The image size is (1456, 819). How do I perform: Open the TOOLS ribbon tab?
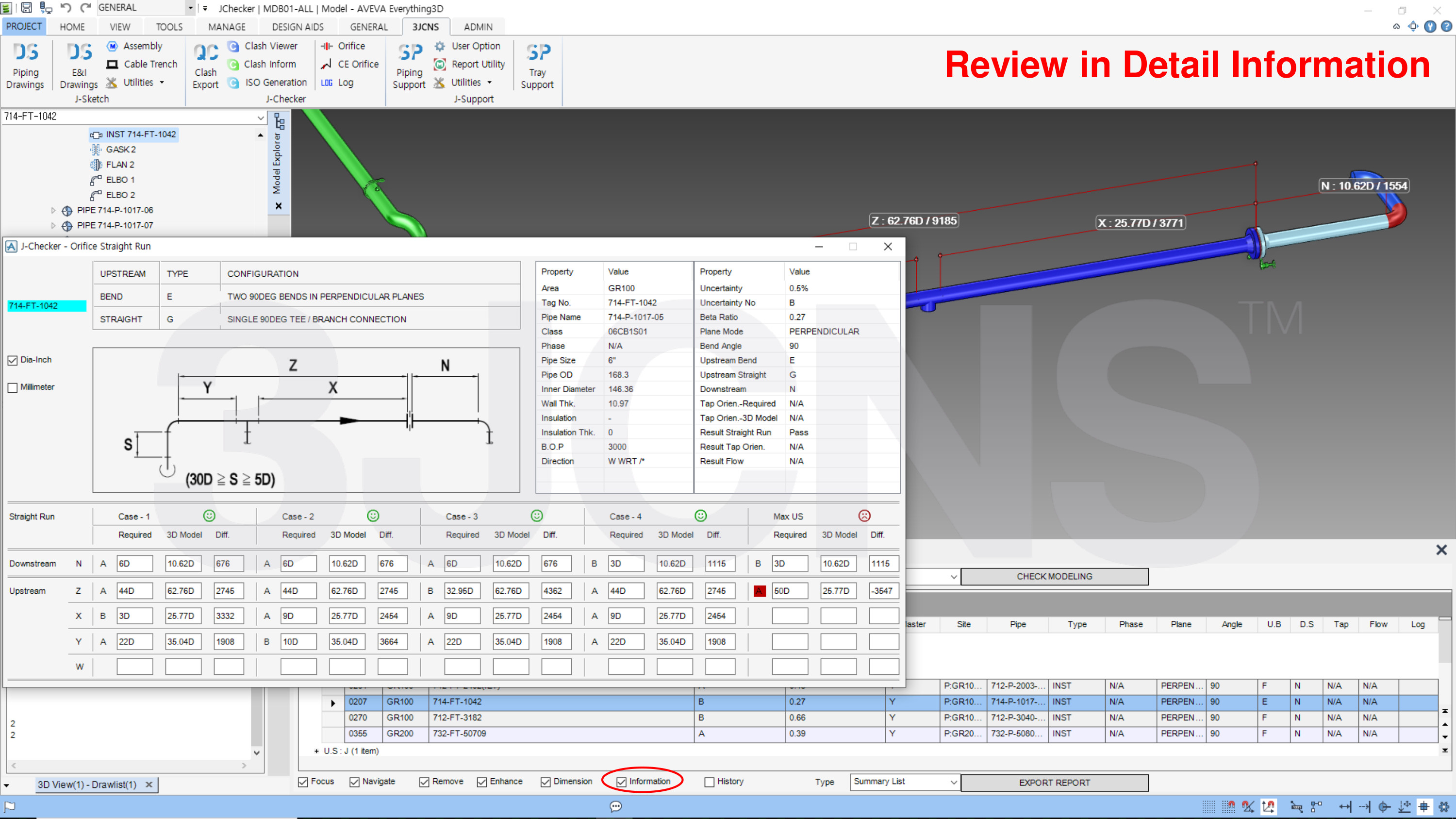[x=169, y=27]
